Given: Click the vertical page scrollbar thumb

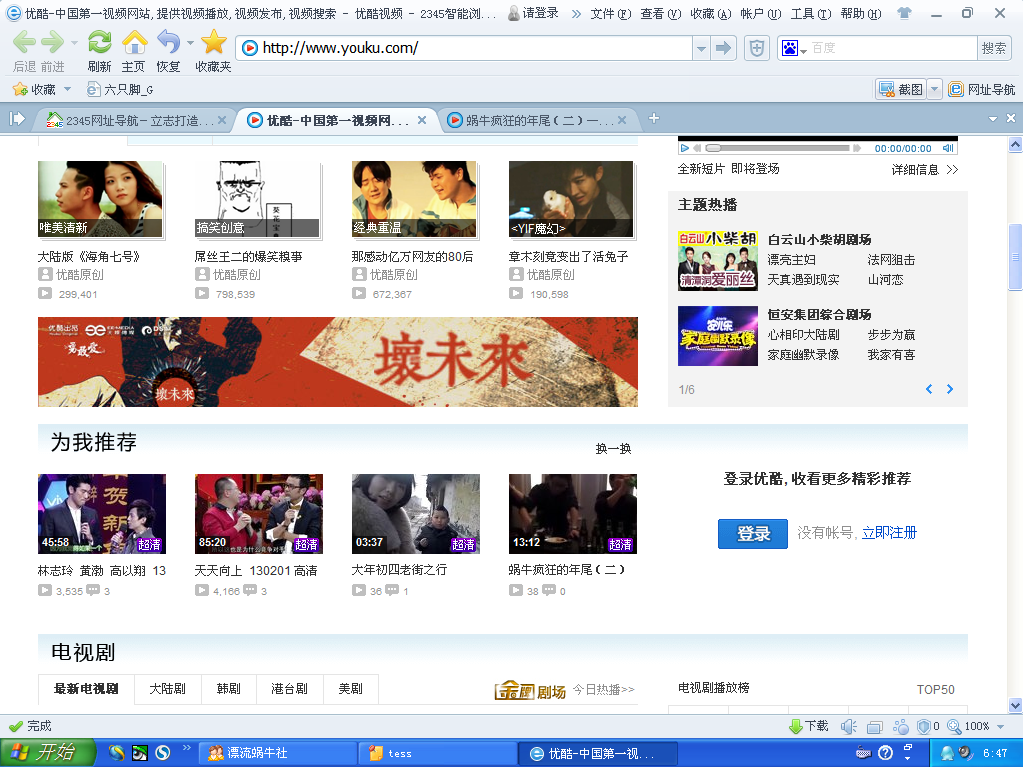Looking at the screenshot, I should point(1015,256).
